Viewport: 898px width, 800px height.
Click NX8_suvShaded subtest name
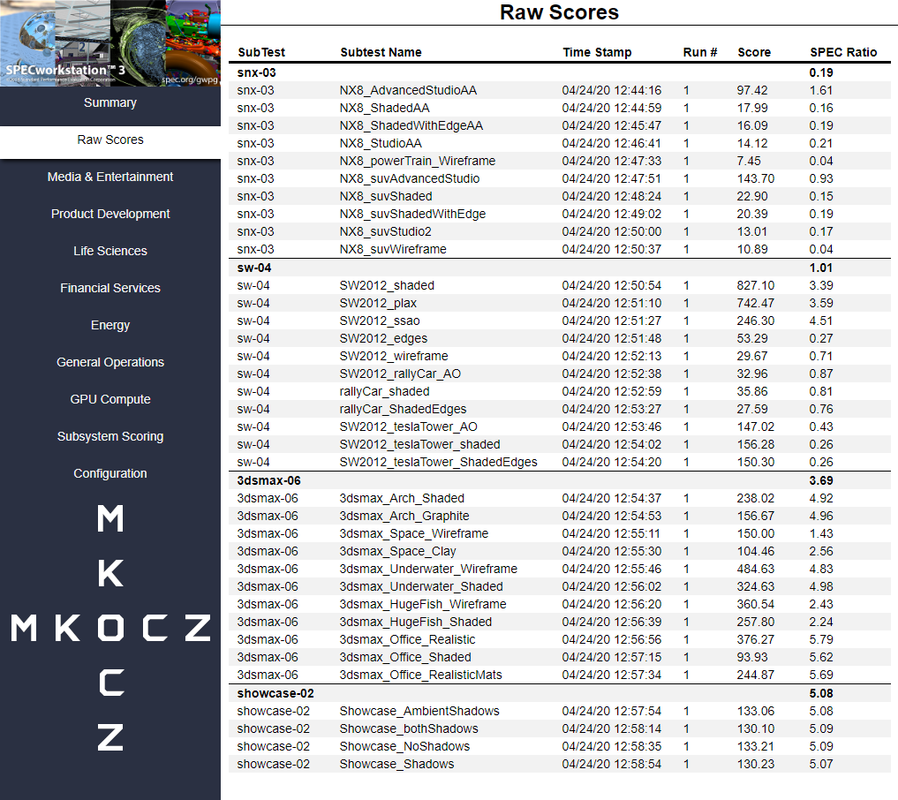(x=385, y=196)
